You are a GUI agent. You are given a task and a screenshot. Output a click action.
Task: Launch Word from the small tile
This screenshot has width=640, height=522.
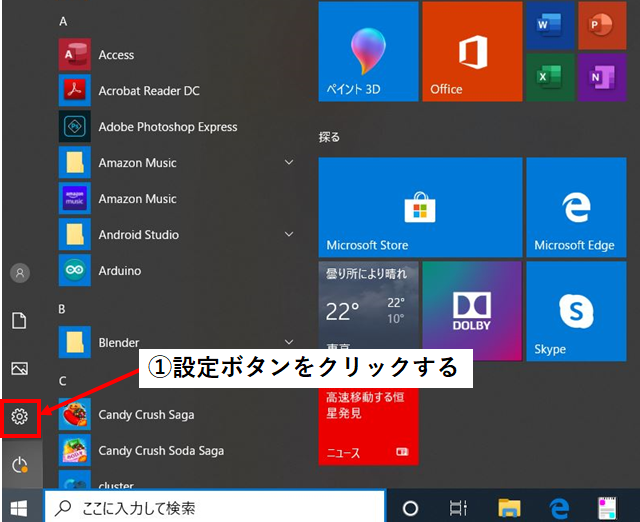tap(550, 25)
